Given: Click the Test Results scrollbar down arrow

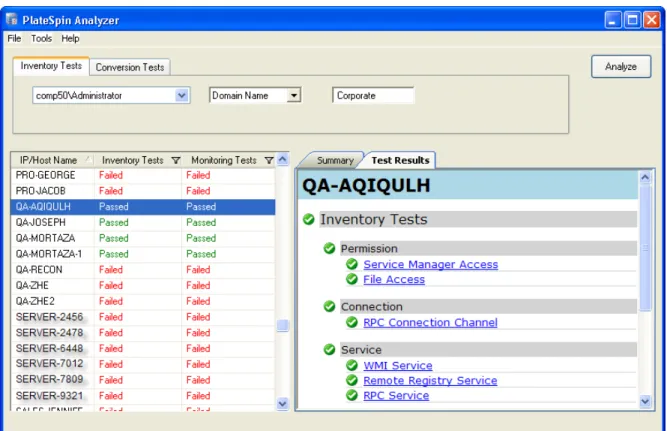Looking at the screenshot, I should coord(645,401).
